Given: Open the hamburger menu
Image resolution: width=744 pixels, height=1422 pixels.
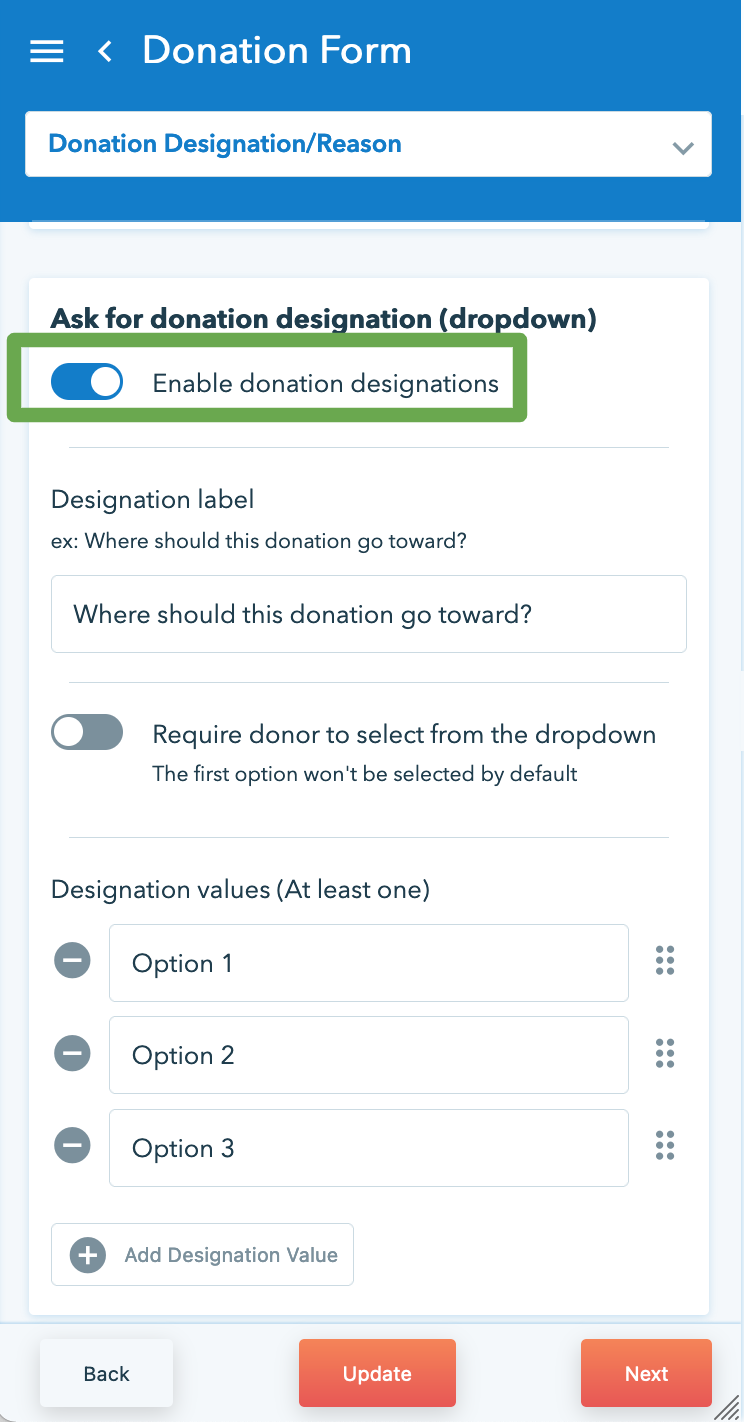Looking at the screenshot, I should 47,51.
